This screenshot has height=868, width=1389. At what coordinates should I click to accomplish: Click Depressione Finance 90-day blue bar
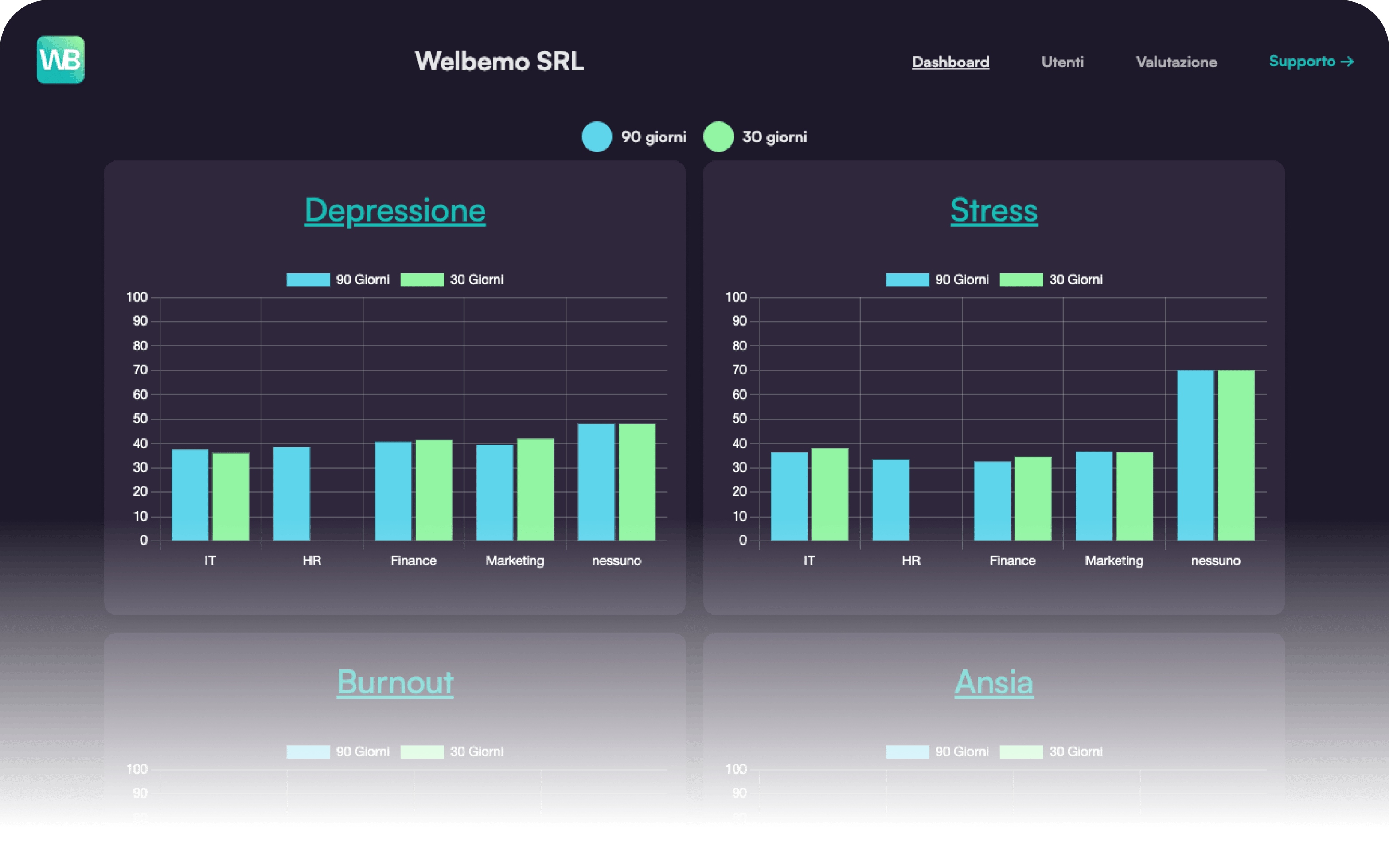(393, 491)
